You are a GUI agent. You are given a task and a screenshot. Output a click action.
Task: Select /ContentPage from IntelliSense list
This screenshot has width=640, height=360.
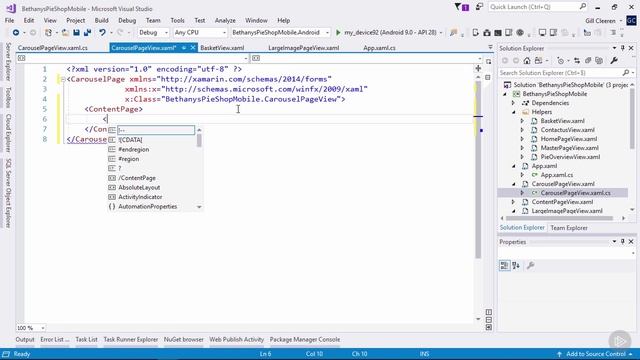pos(137,178)
